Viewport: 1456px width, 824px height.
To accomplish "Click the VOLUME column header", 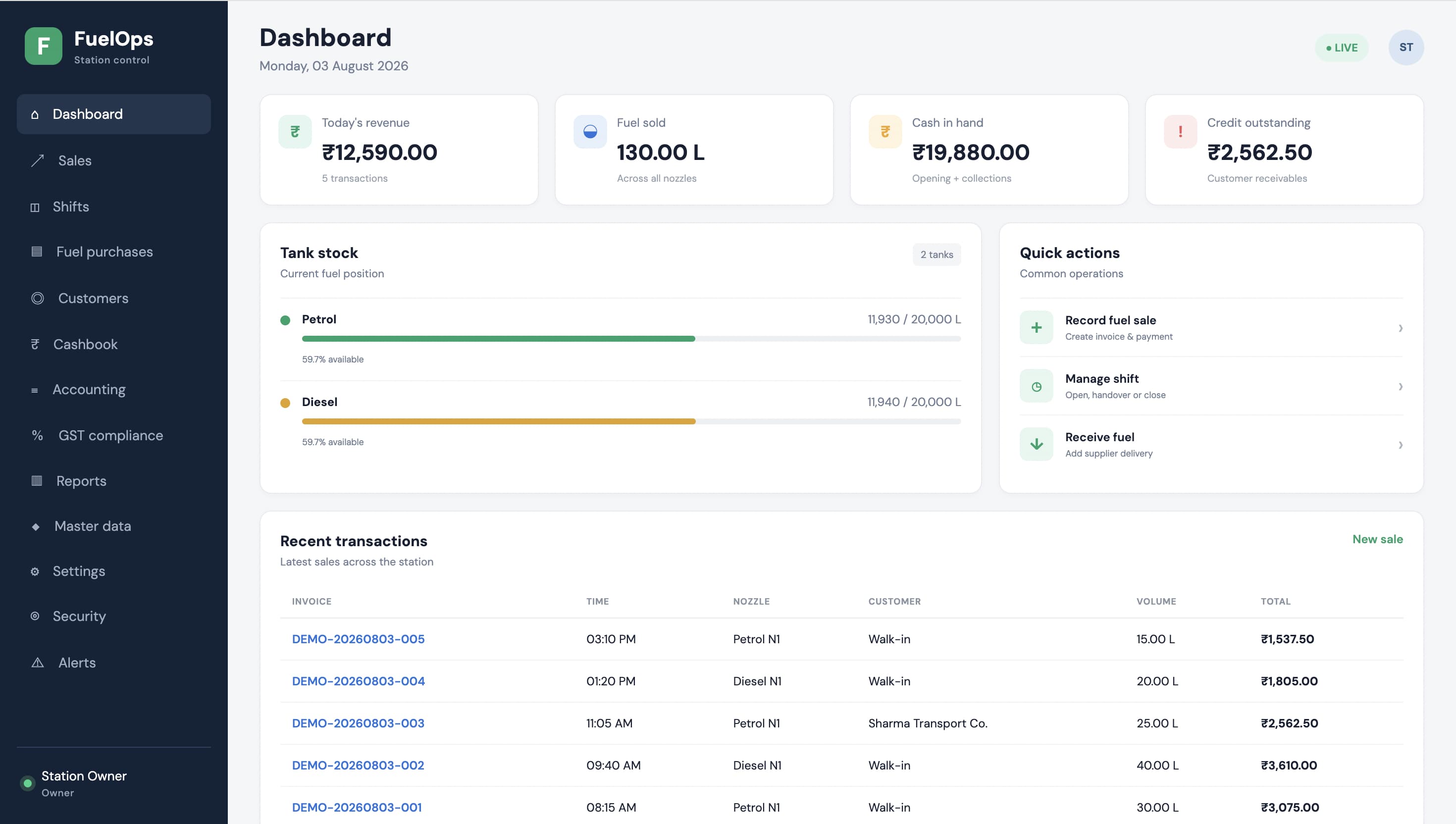I will click(1156, 601).
